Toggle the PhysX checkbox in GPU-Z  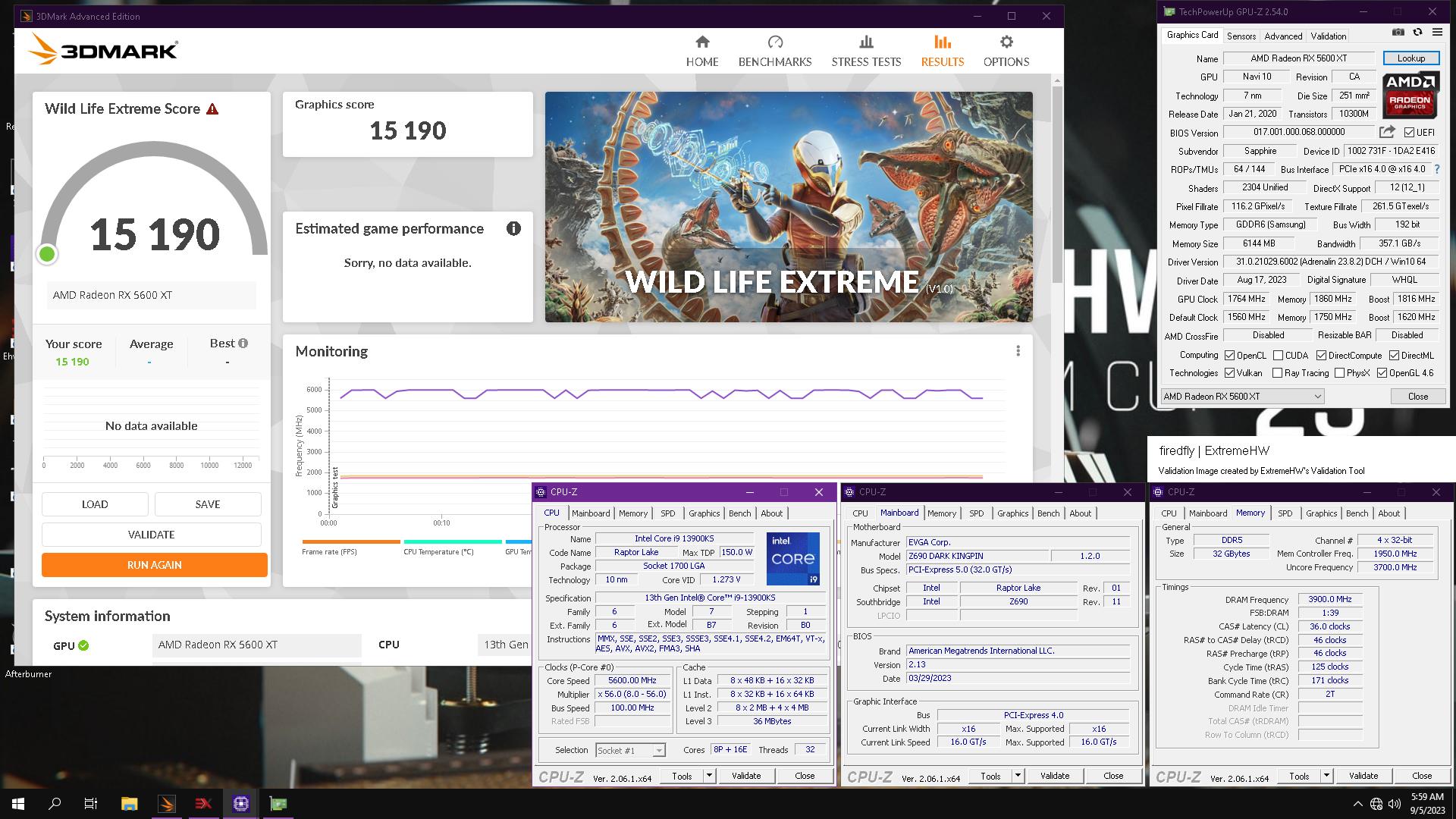click(1339, 373)
